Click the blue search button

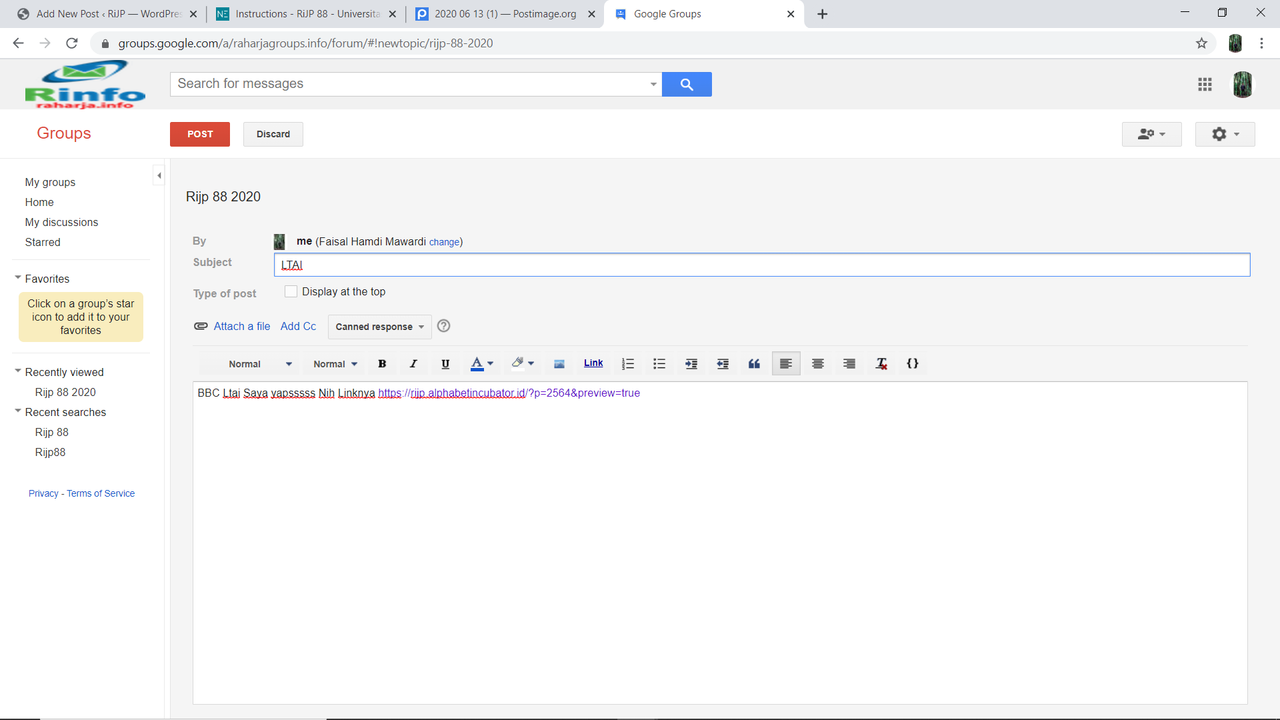[686, 84]
